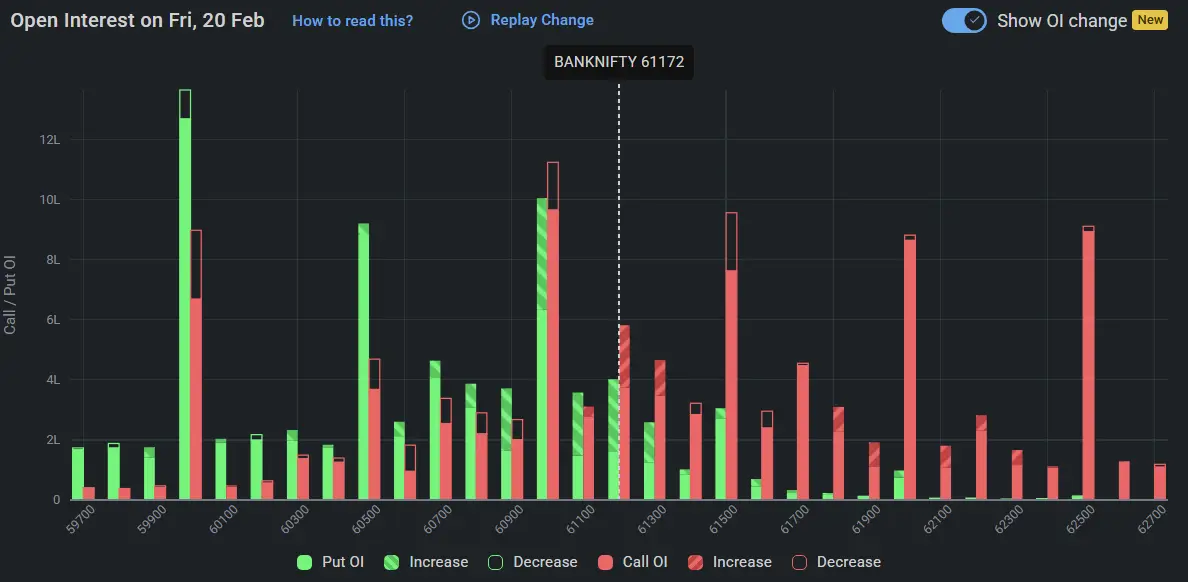
Task: Click the tall red bar at 62500
Action: coord(1089,360)
